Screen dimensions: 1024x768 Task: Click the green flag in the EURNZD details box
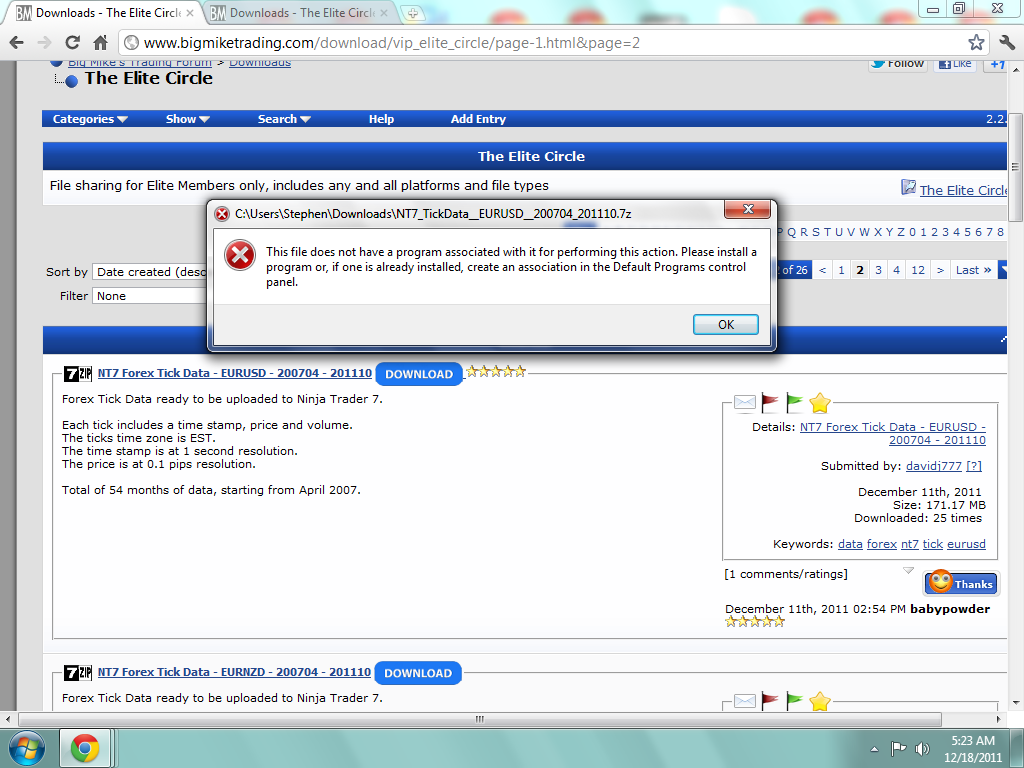tap(794, 701)
